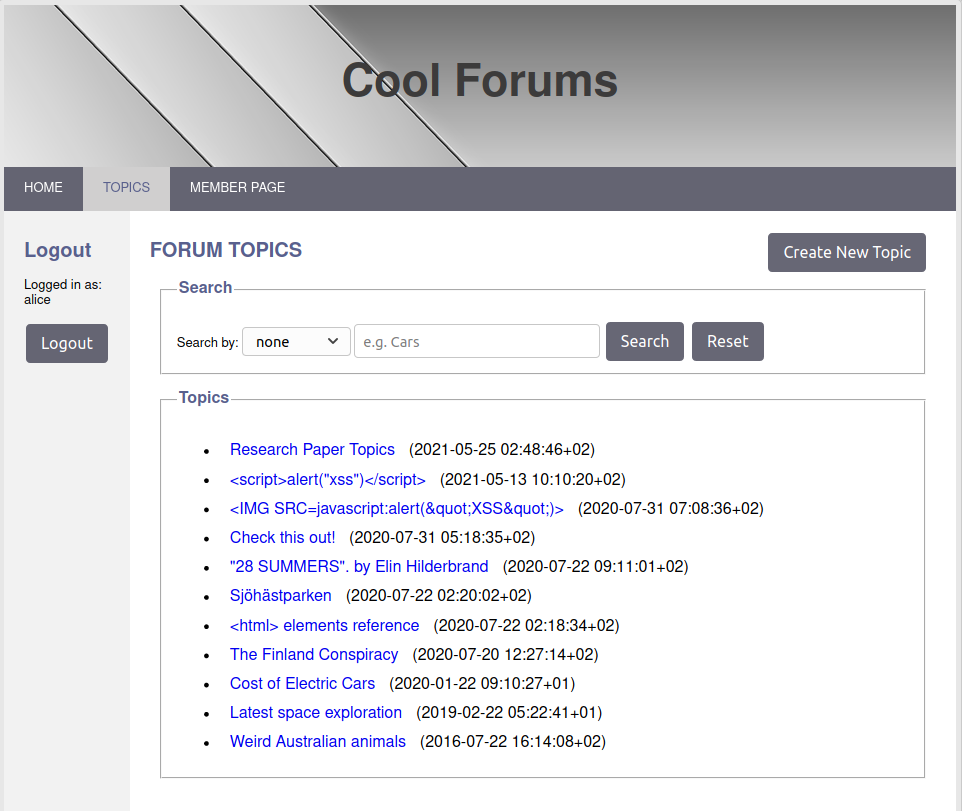Open the Check this out! topic

[x=282, y=538]
